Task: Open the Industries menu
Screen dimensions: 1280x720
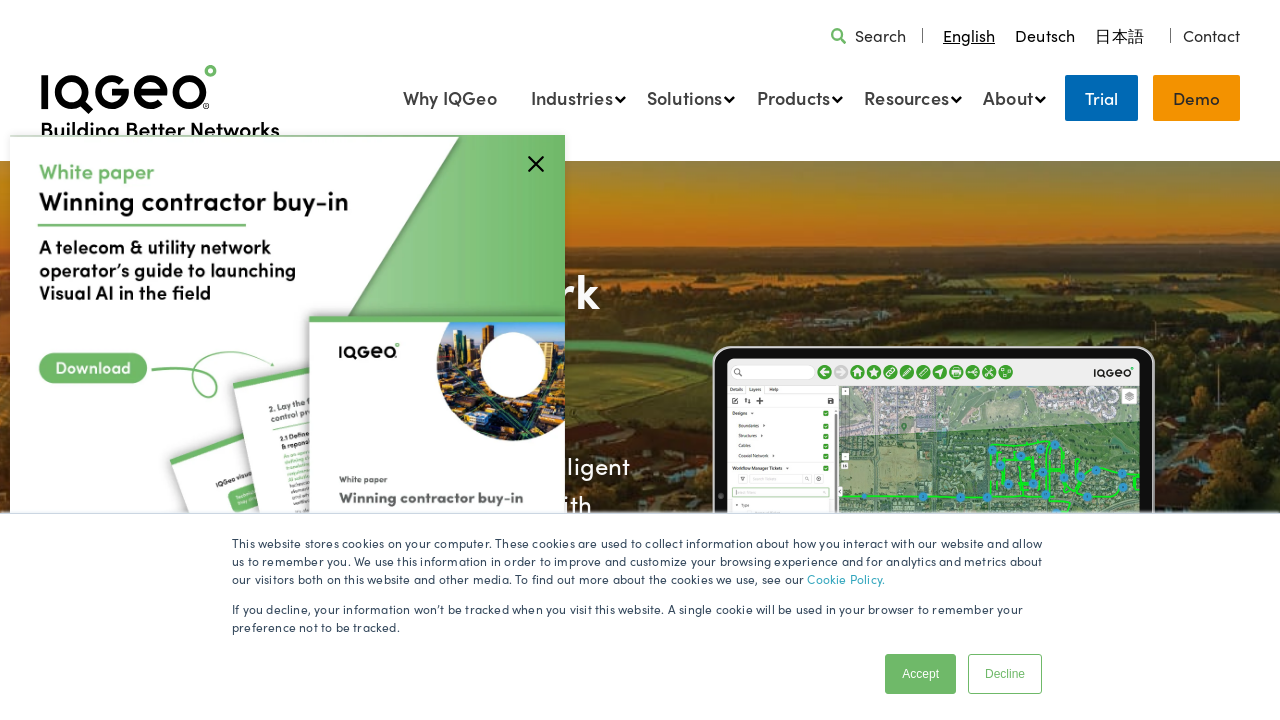Action: 572,98
